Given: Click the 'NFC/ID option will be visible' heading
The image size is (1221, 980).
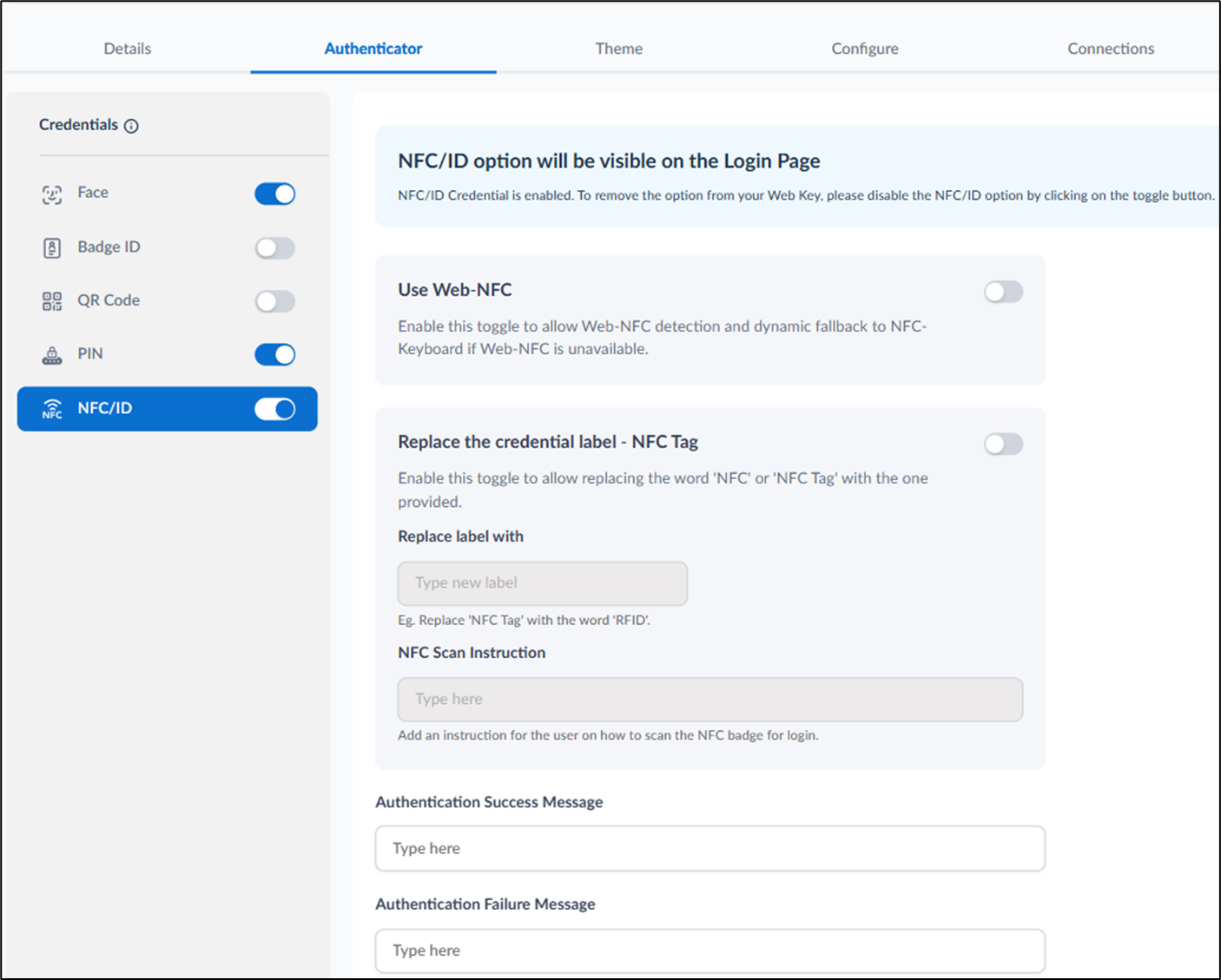Looking at the screenshot, I should coord(609,161).
